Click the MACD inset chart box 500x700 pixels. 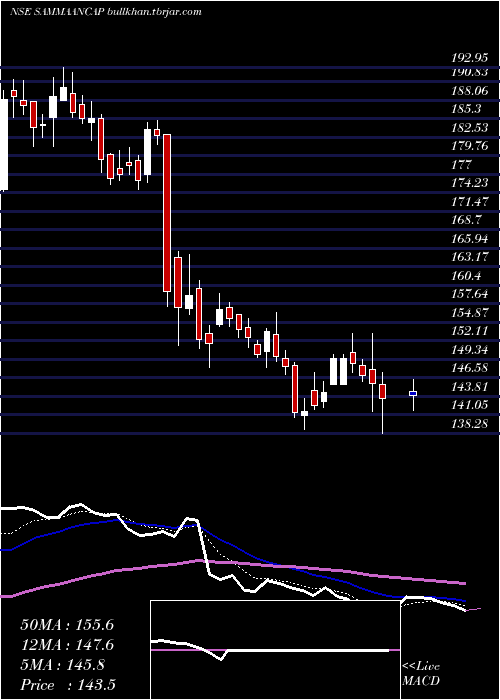(x=275, y=650)
